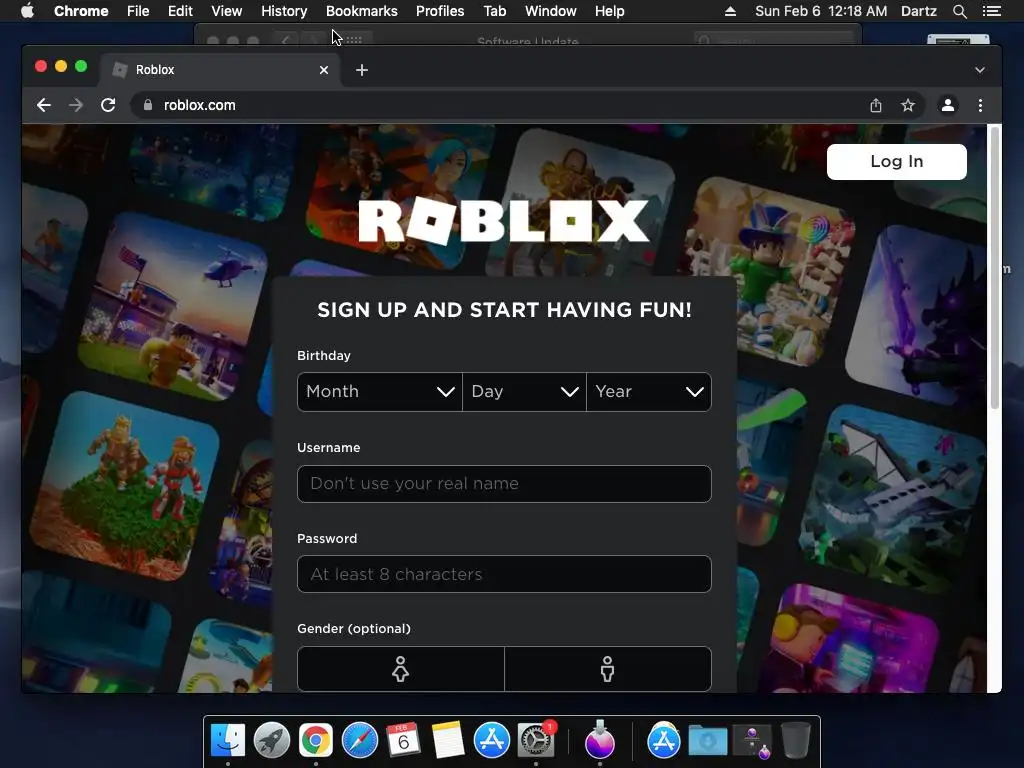Open Calendar from the Dock
This screenshot has height=768, width=1024.
(x=404, y=741)
